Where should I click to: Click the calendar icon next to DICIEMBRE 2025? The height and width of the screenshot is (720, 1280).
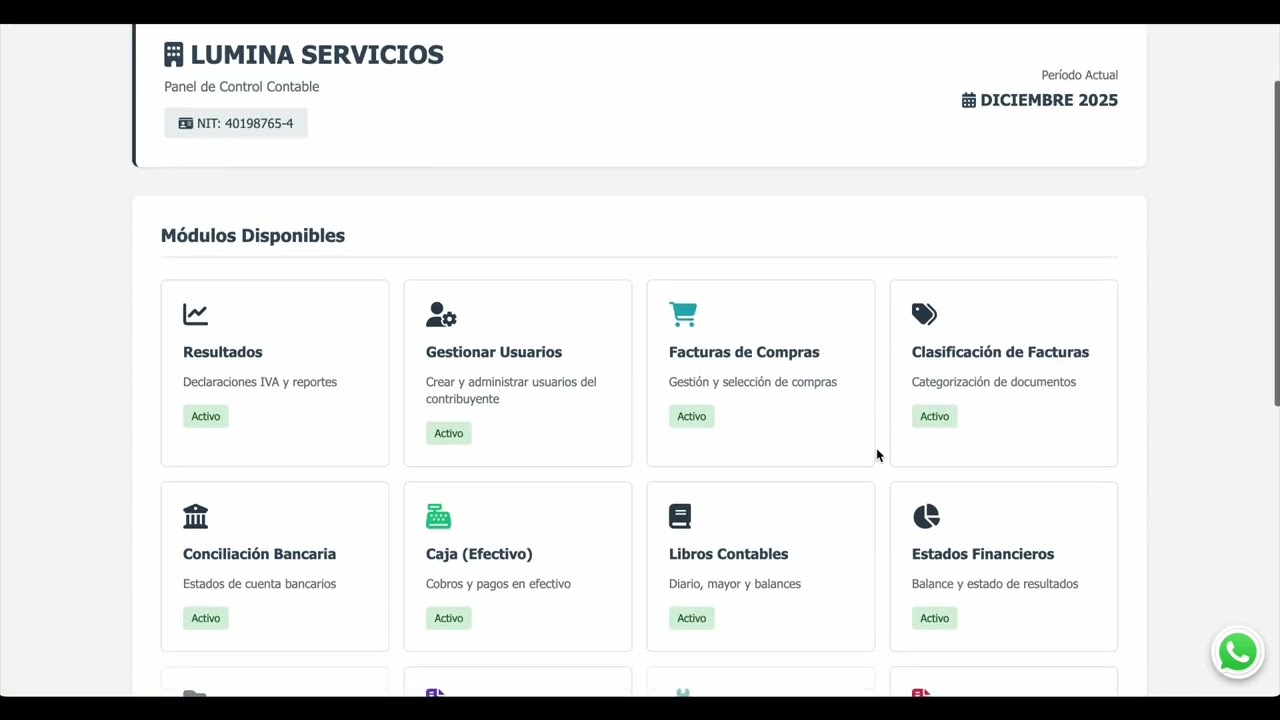point(969,100)
